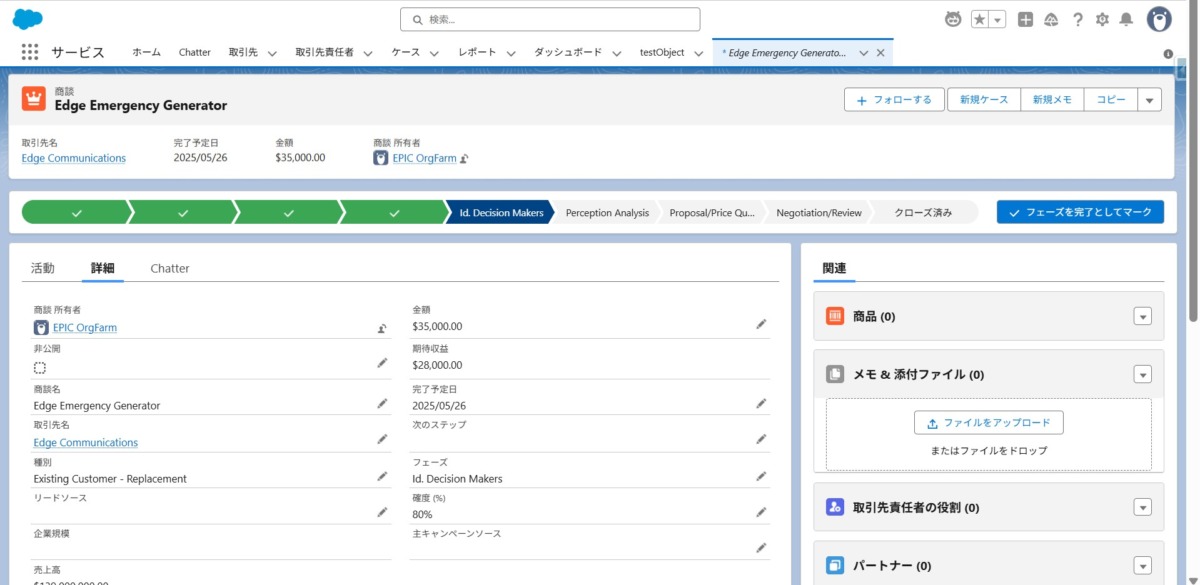This screenshot has width=1200, height=585.
Task: Select the クローズ済み path stage
Action: tap(923, 212)
